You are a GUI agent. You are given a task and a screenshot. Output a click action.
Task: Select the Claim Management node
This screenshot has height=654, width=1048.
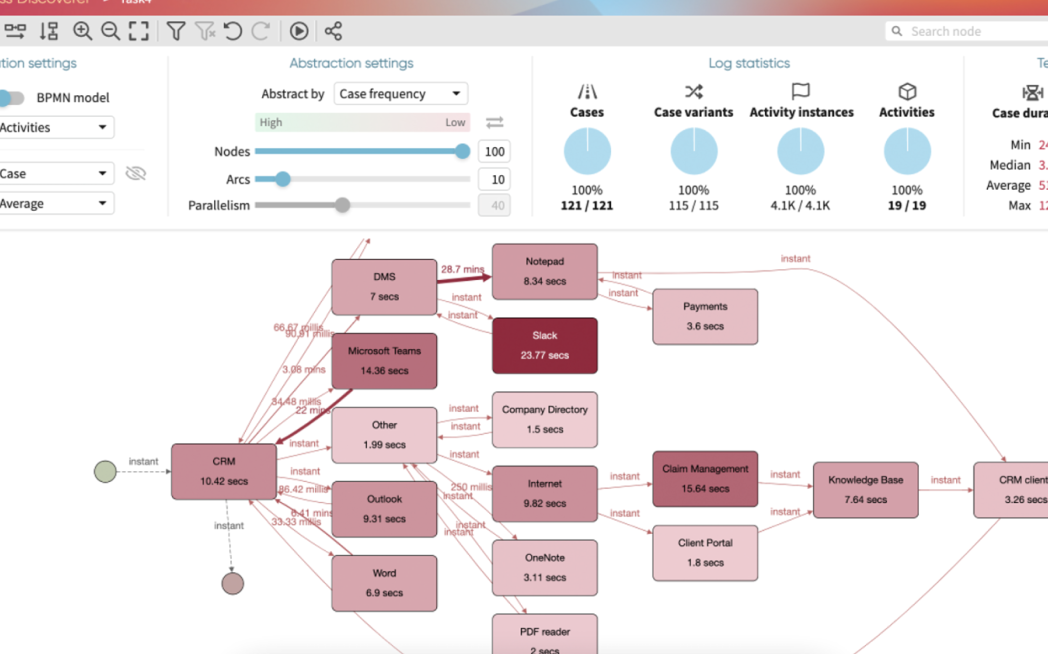pos(705,479)
